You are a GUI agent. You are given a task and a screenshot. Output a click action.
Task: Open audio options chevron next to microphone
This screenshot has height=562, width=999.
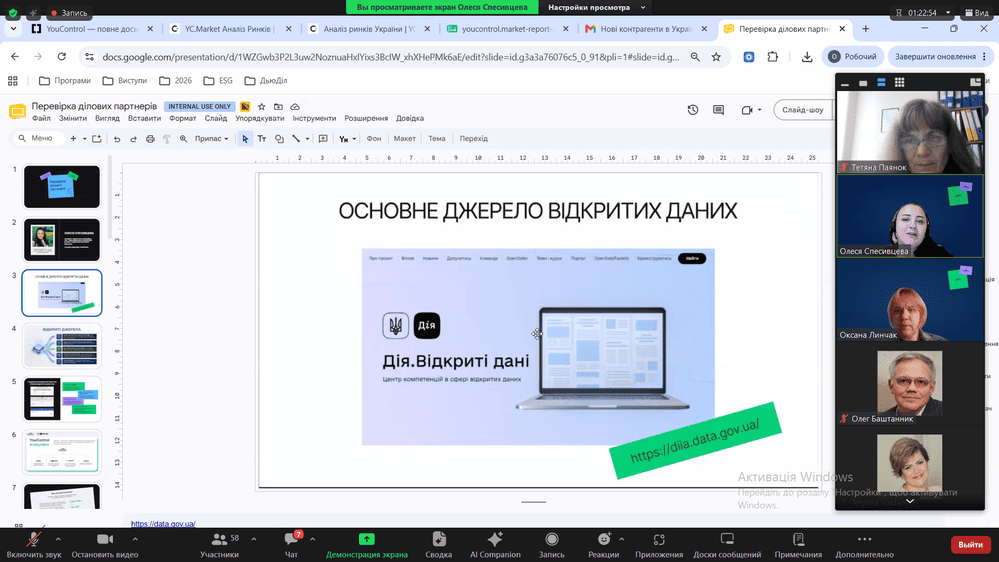[58, 539]
